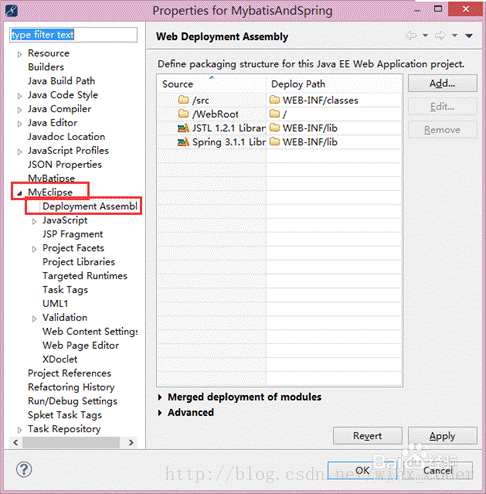Select XDoclet
Viewport: 486px width, 494px height.
(x=60, y=359)
